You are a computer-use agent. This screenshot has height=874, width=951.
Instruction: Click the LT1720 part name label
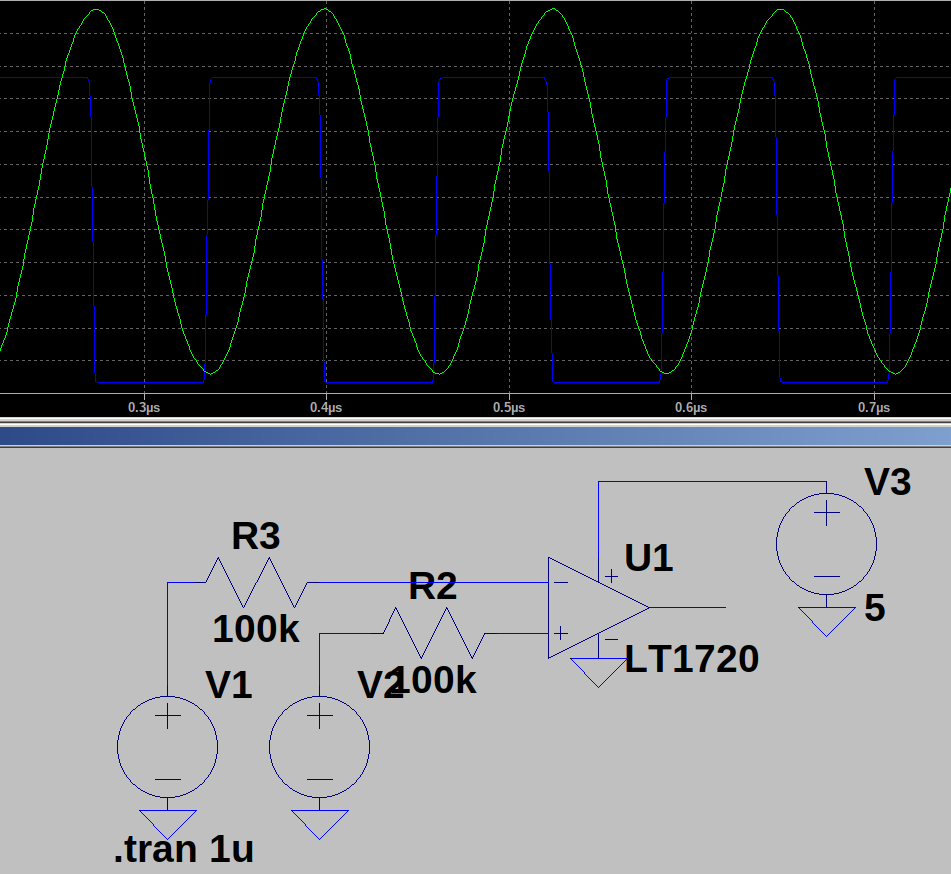click(691, 659)
